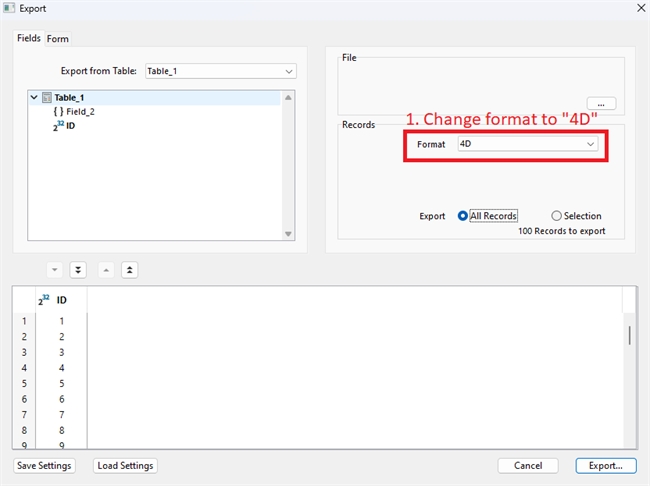Screen dimensions: 650x487
Task: Click the Save Settings button
Action: pos(45,465)
